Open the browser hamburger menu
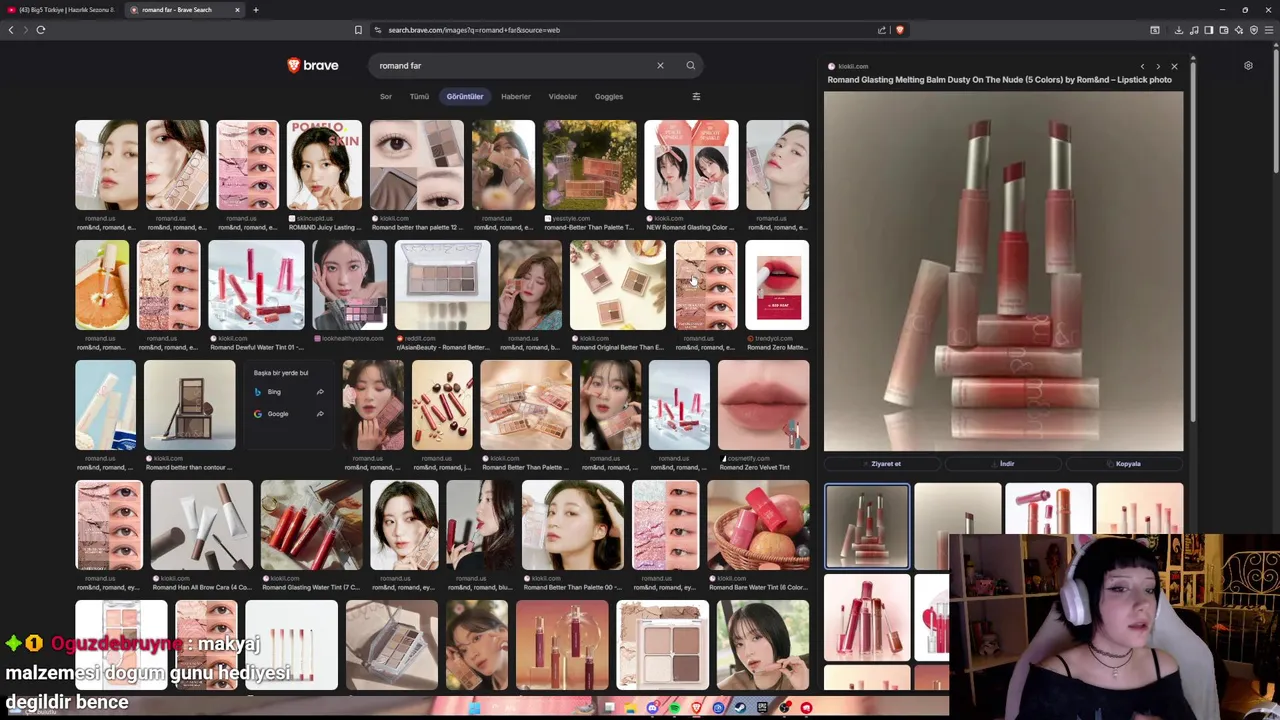Image resolution: width=1280 pixels, height=720 pixels. (1269, 30)
